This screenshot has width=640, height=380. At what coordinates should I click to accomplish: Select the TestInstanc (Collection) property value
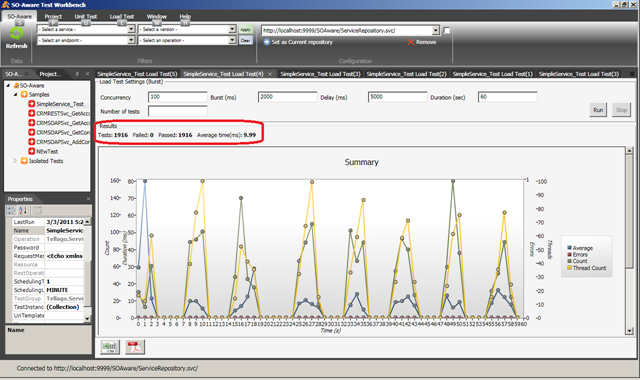click(x=64, y=307)
